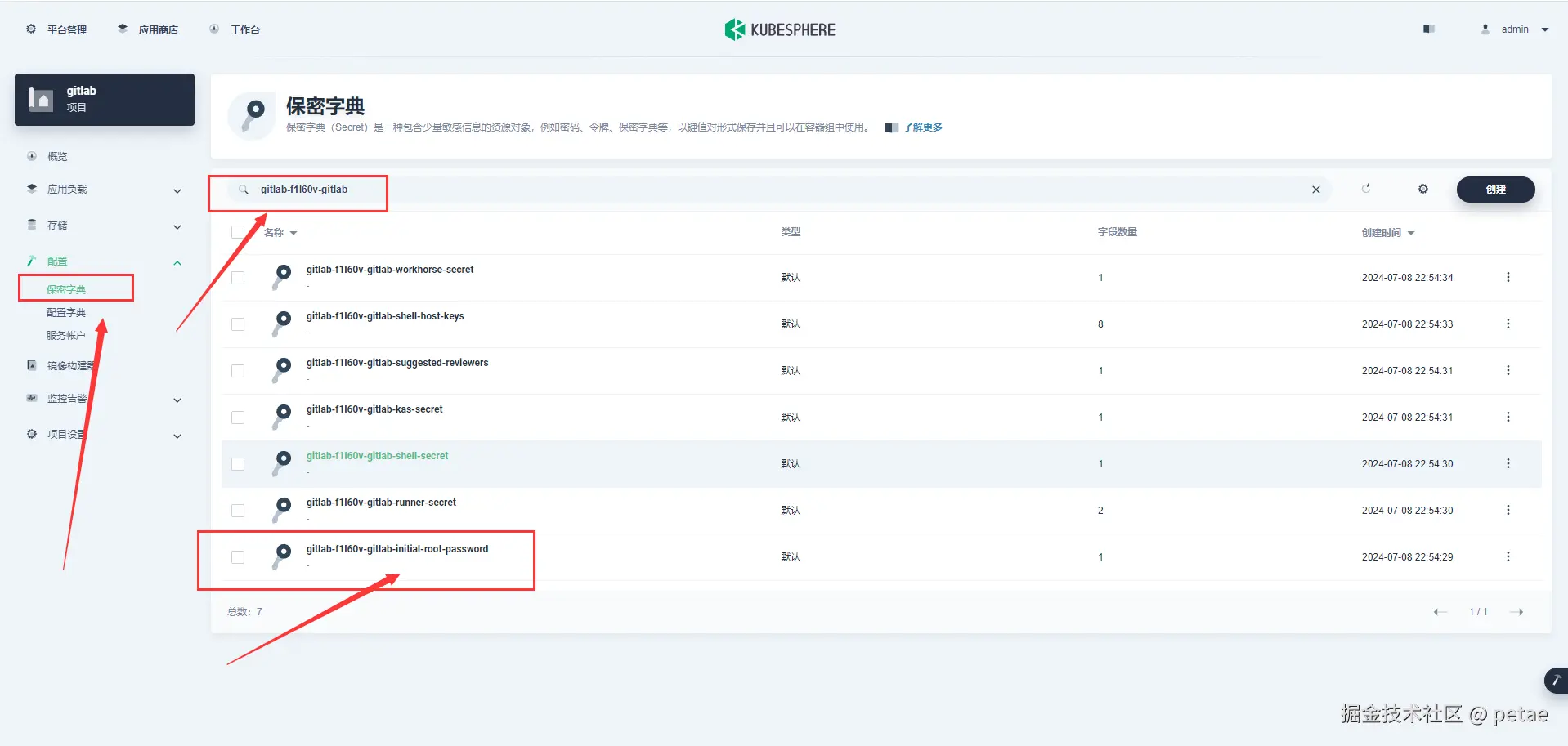Viewport: 1568px width, 746px height.
Task: Open gitlab-f1l60v-gitlab-workhorse-secret
Action: [390, 270]
